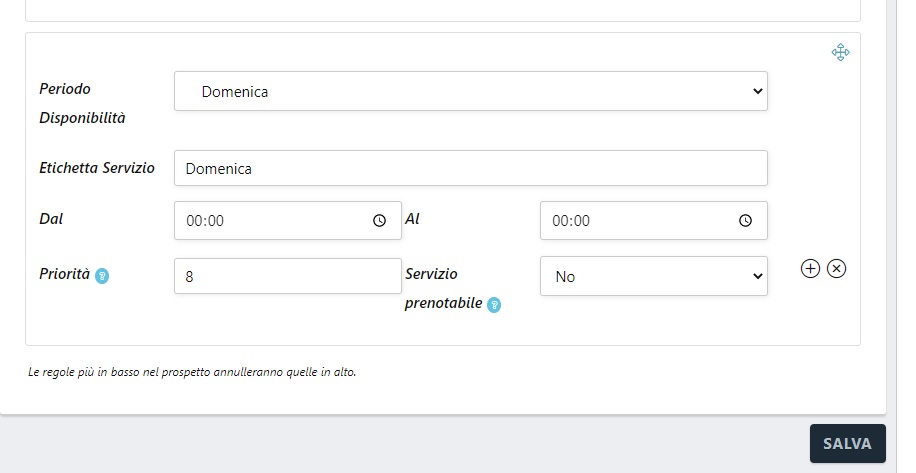Click the move handle icon of the rule card
Screen dimensions: 916x473
point(840,52)
